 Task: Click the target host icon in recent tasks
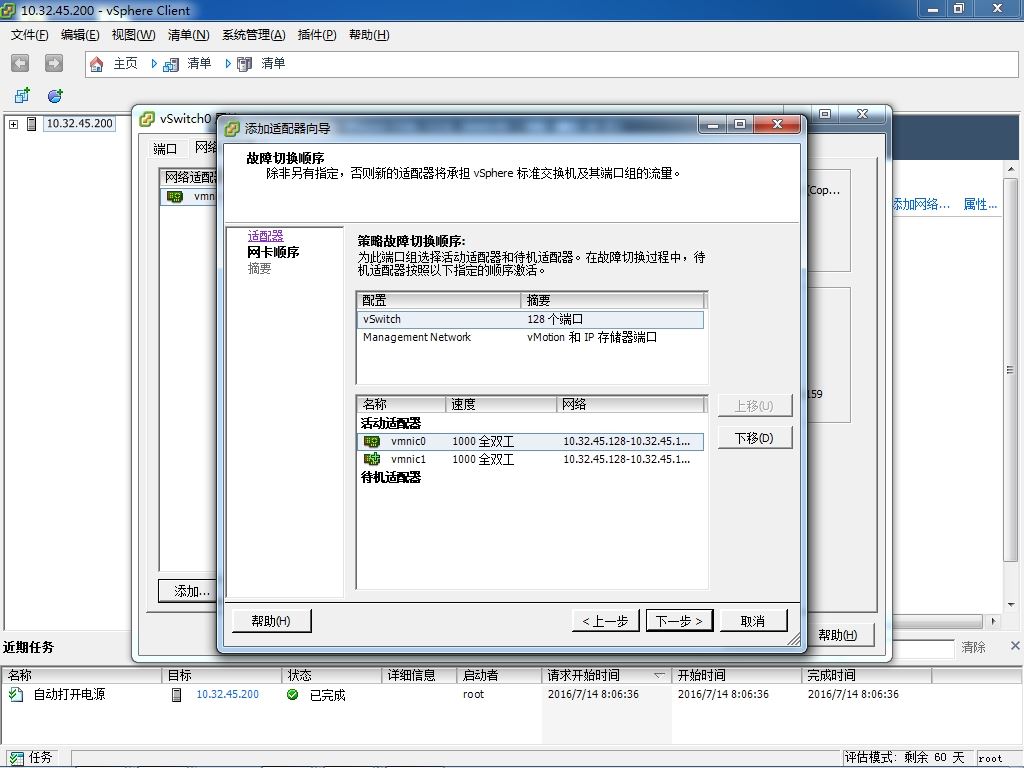[176, 694]
